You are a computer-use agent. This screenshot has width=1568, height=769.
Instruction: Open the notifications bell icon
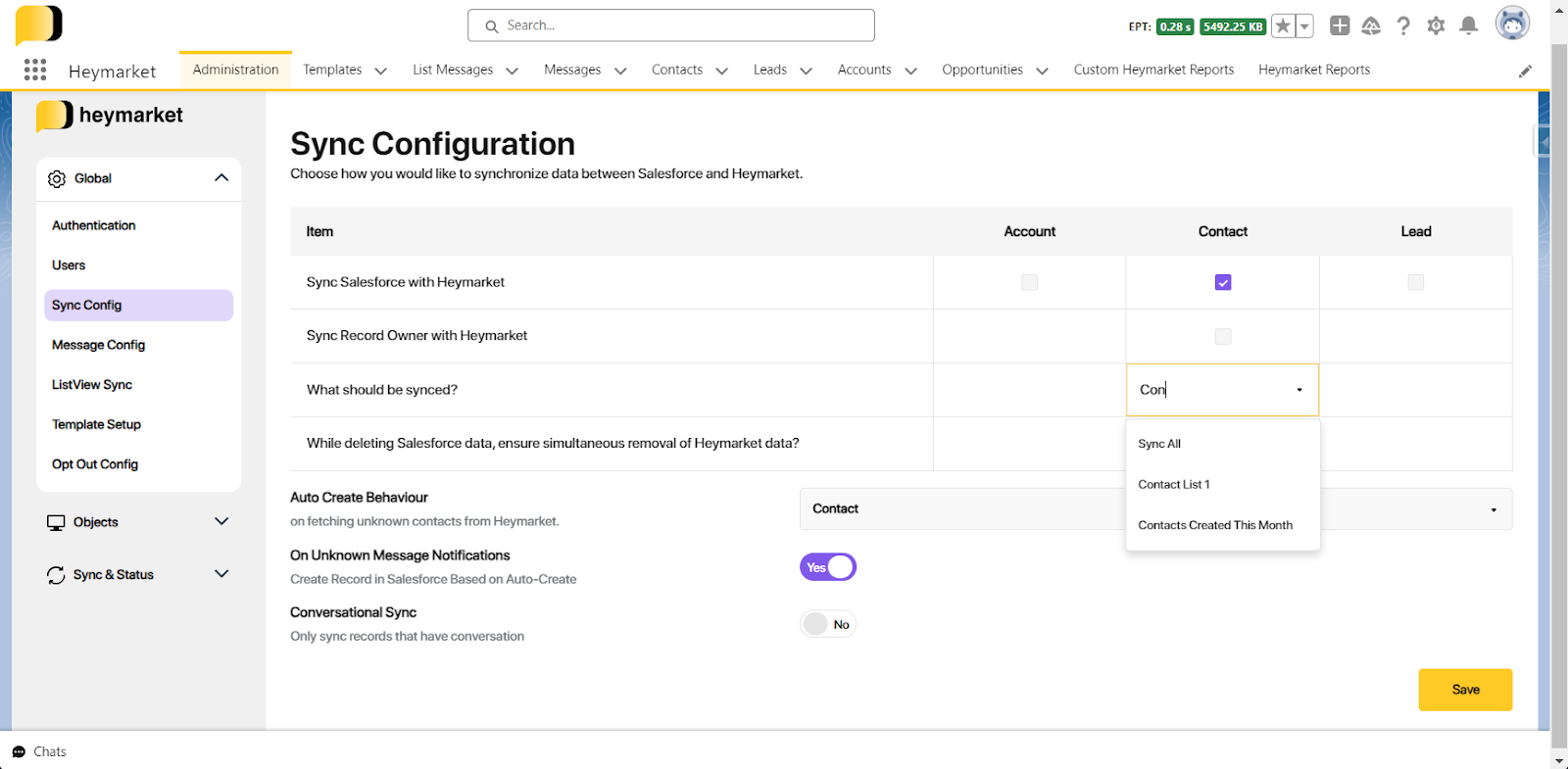click(1468, 25)
